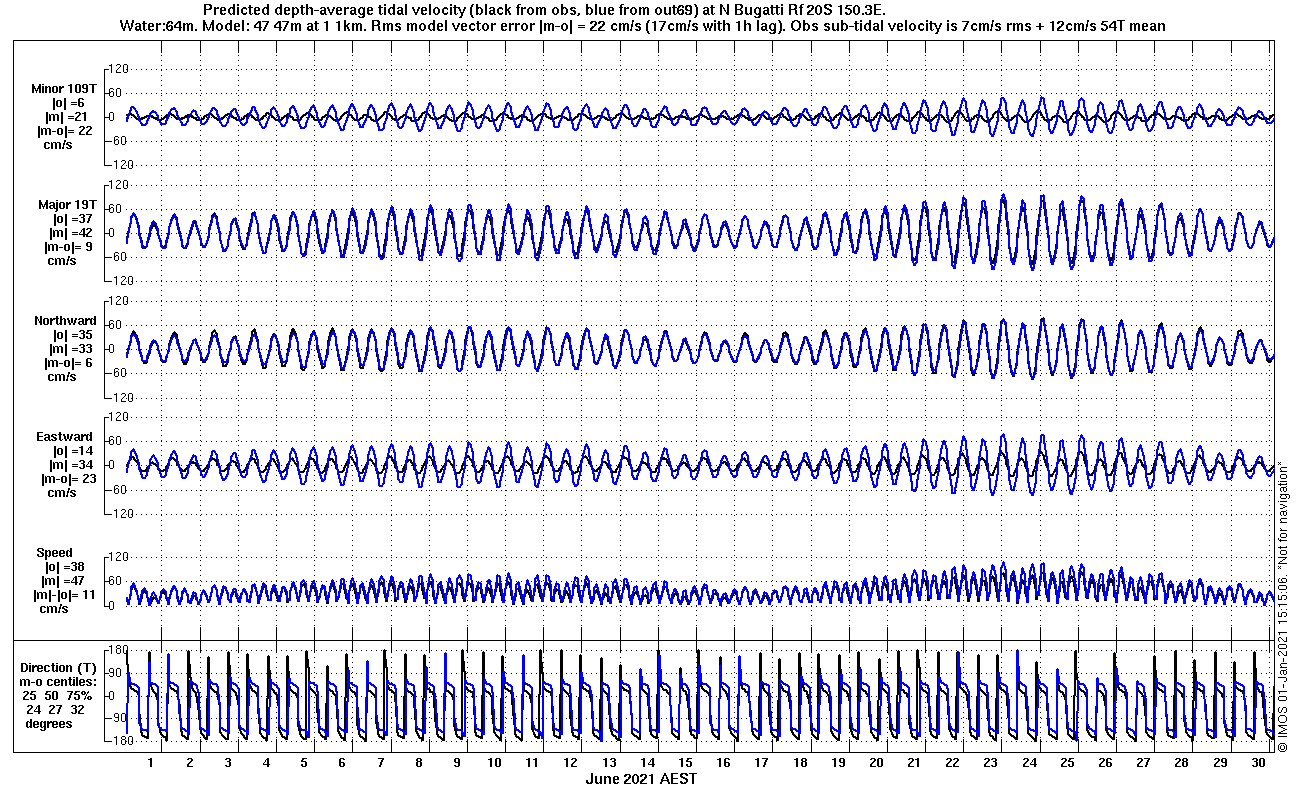Click the 'cm/s' unit under Speed panel stats

pos(54,608)
